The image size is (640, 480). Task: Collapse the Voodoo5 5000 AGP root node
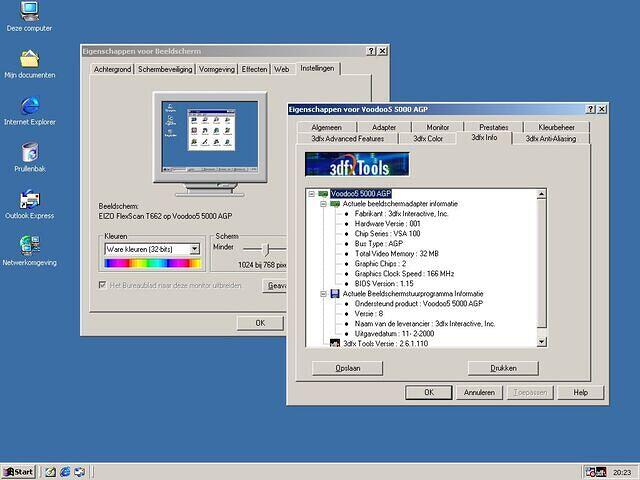click(x=311, y=193)
